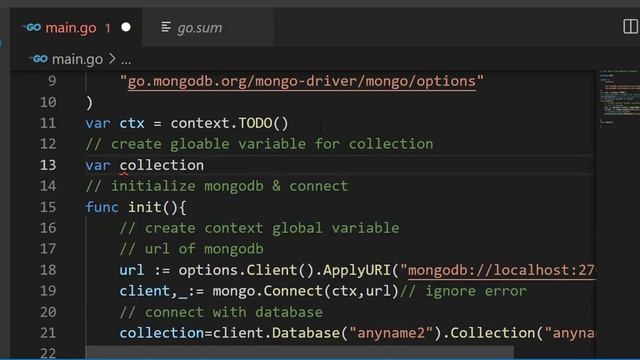Click the file lines icon on go.sum tab
Image resolution: width=640 pixels, height=360 pixels.
(166, 27)
